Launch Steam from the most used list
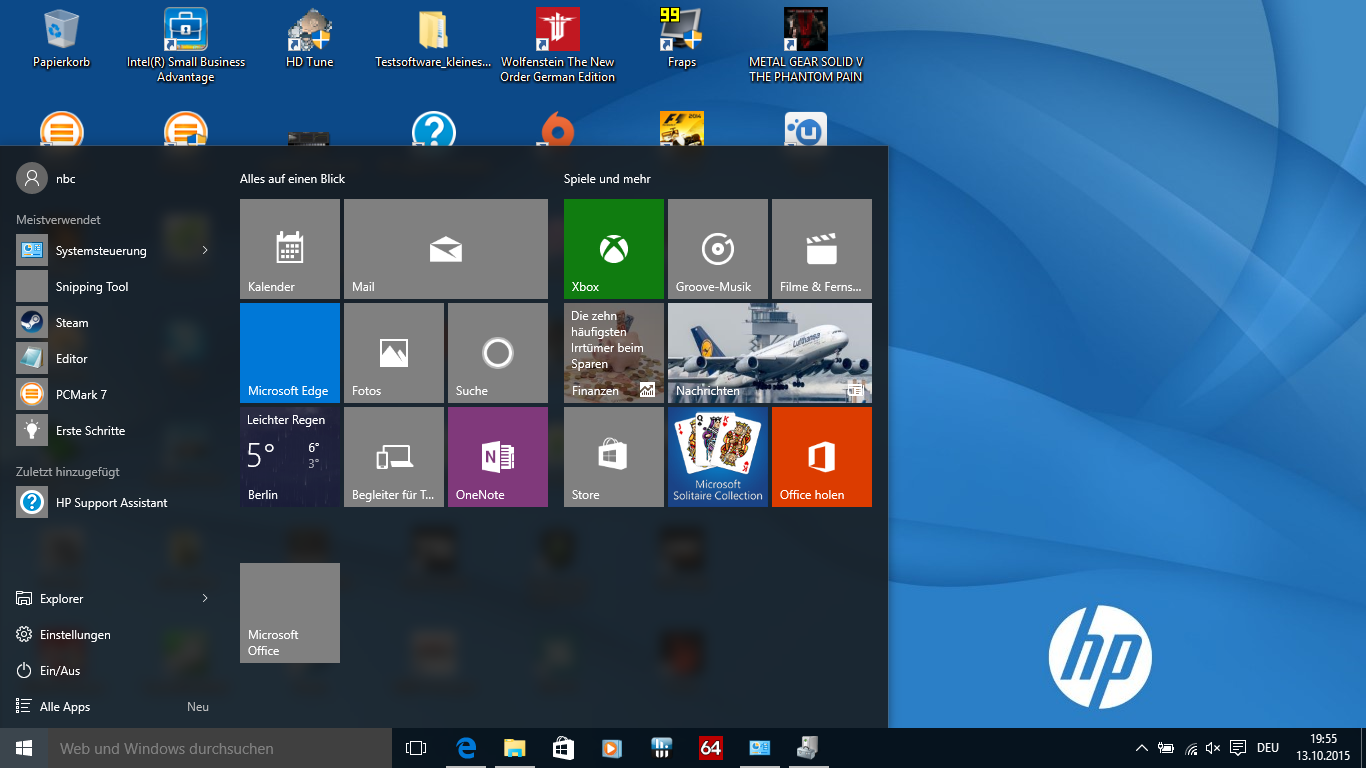Image resolution: width=1366 pixels, height=768 pixels. [112, 322]
